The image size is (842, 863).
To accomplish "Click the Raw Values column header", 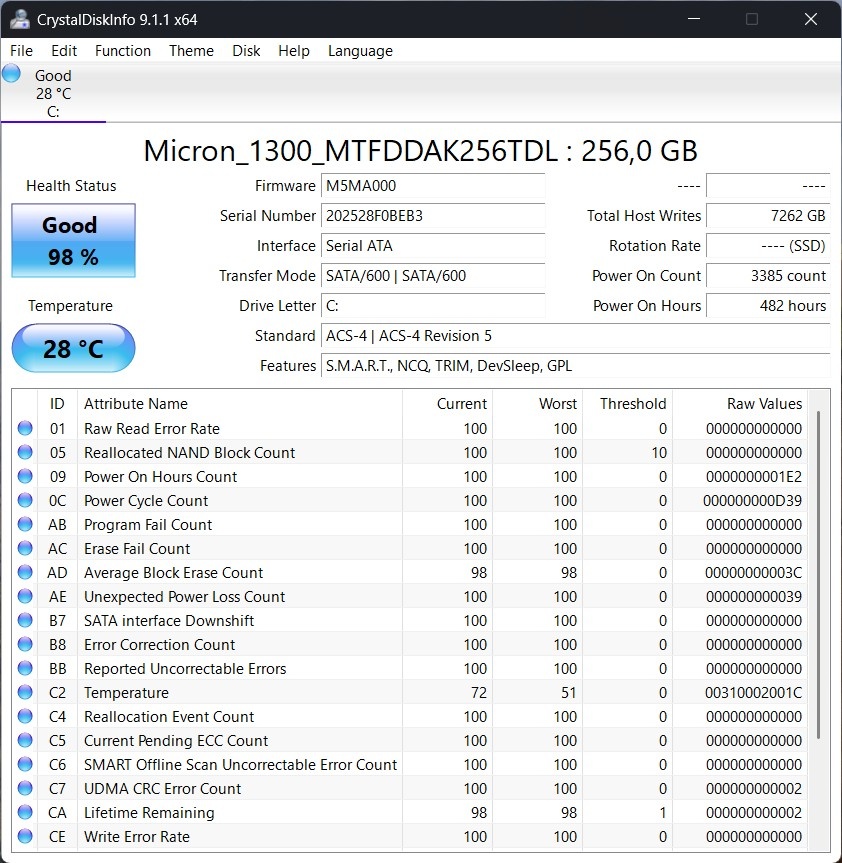I will point(764,404).
